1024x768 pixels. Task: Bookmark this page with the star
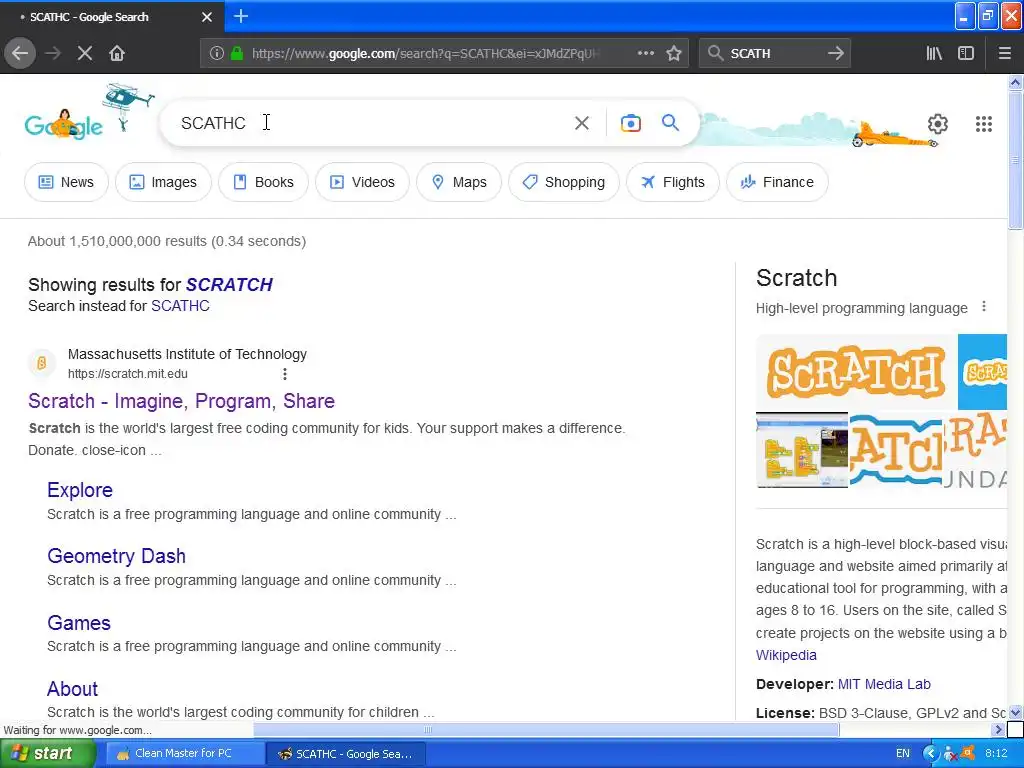[674, 53]
